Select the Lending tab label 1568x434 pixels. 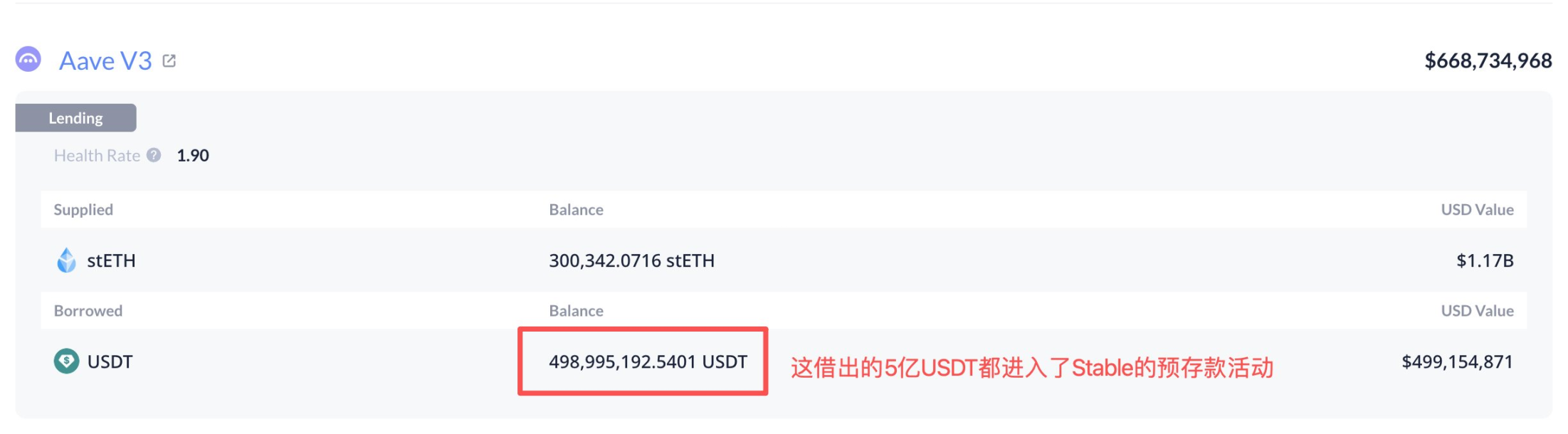point(75,118)
